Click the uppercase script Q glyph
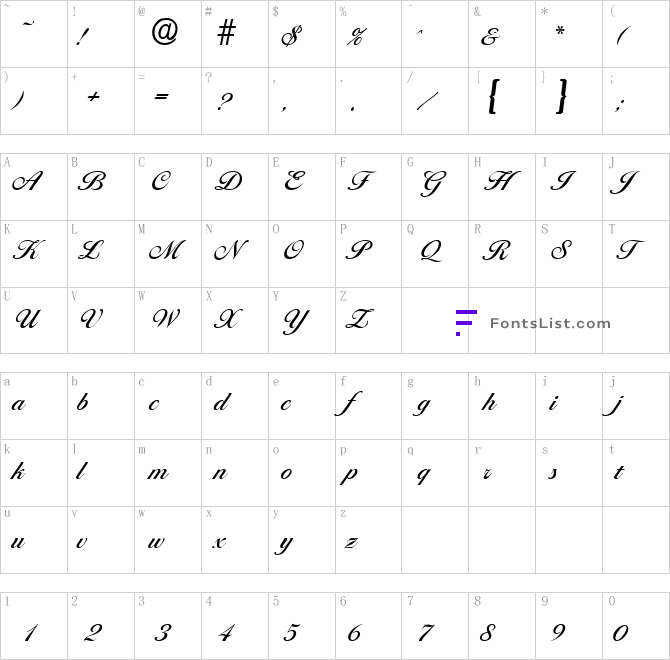Screen dimensions: 670x660 click(431, 250)
